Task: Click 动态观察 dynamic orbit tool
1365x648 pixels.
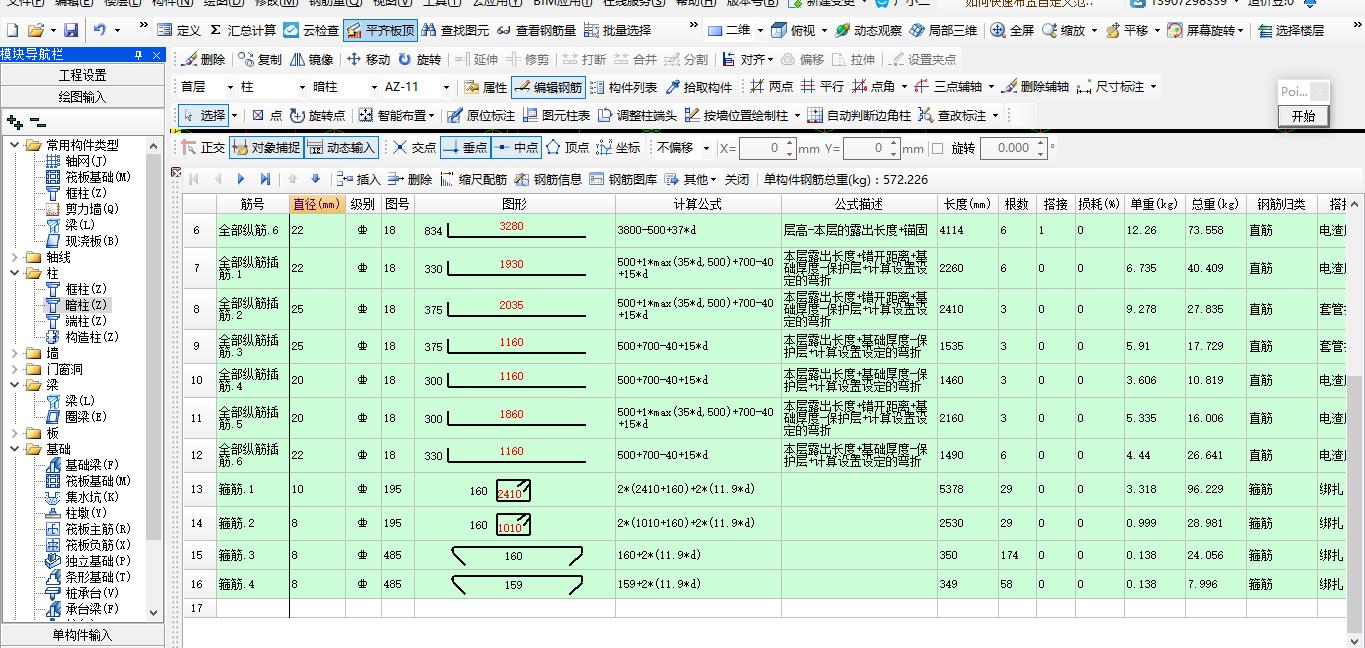Action: point(868,30)
